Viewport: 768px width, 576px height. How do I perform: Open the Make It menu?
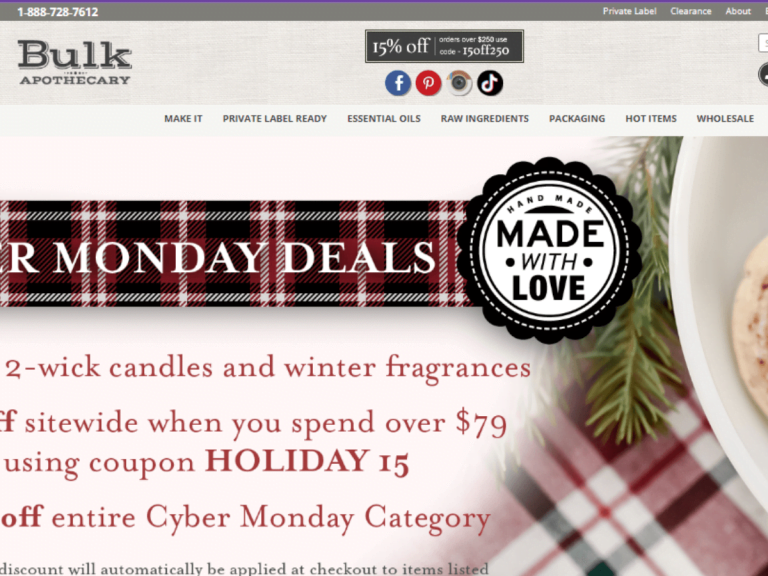pos(183,119)
